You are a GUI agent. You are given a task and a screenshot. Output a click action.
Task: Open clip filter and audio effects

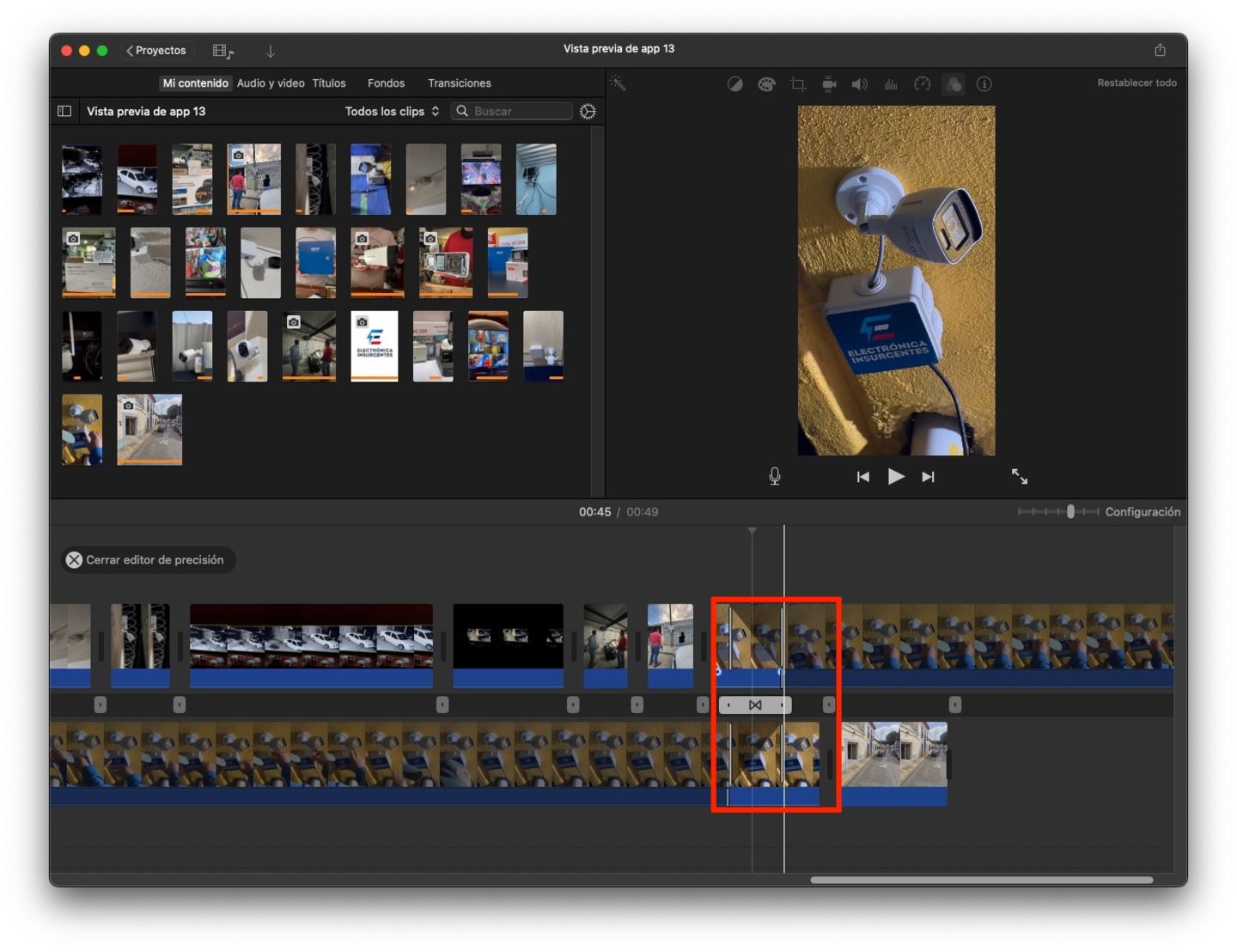pos(954,83)
